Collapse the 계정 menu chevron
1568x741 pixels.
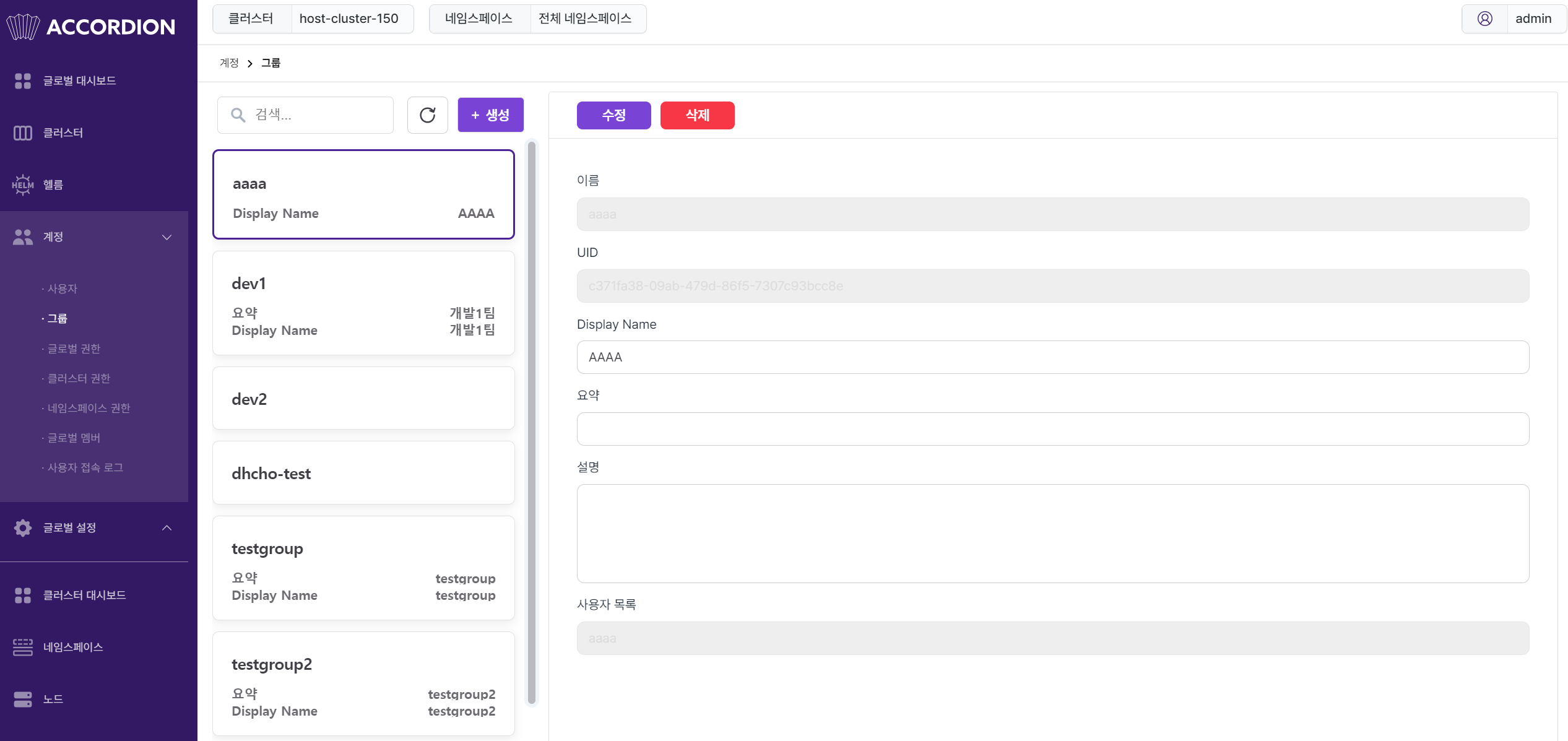pyautogui.click(x=167, y=237)
